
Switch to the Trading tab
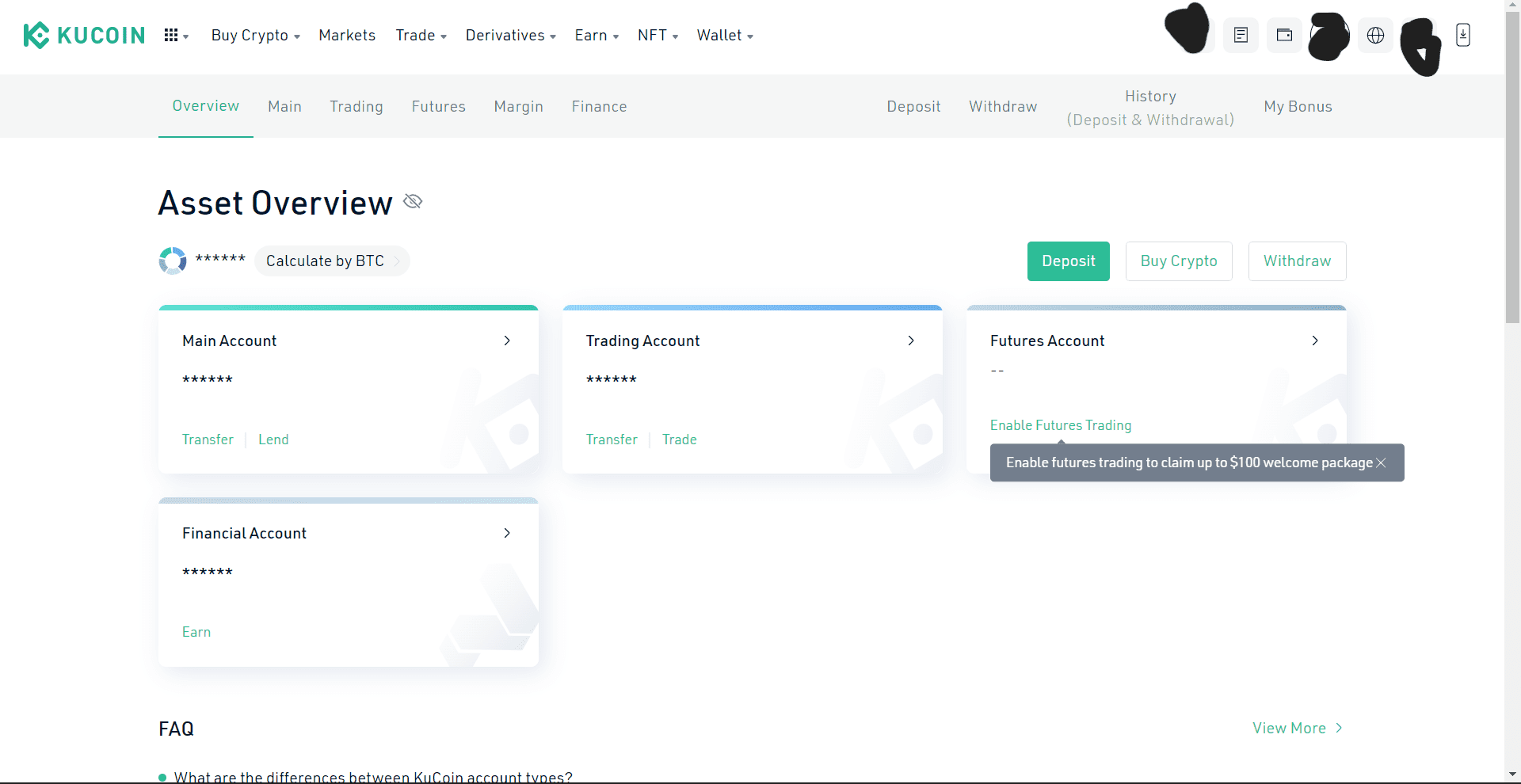click(356, 107)
